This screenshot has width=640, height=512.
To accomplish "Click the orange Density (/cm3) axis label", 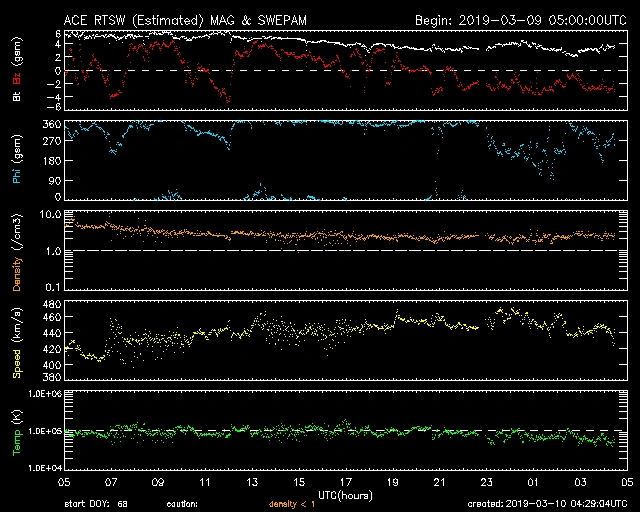I will pos(16,250).
